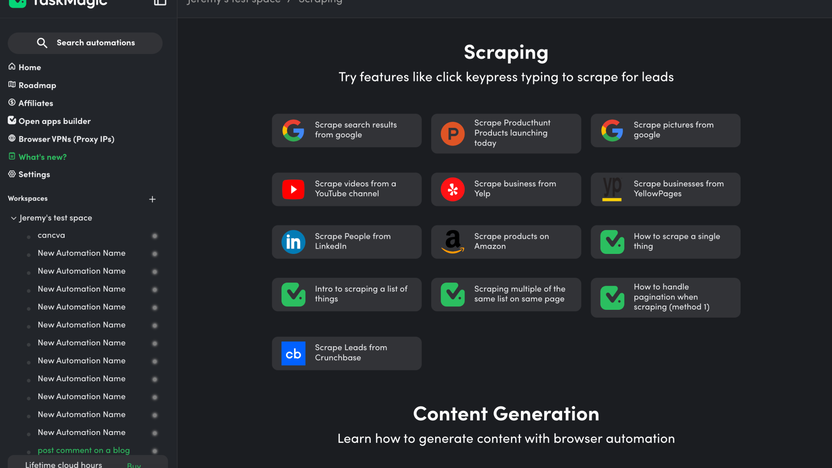
Task: Click green check icon for single thing
Action: [x=612, y=242]
